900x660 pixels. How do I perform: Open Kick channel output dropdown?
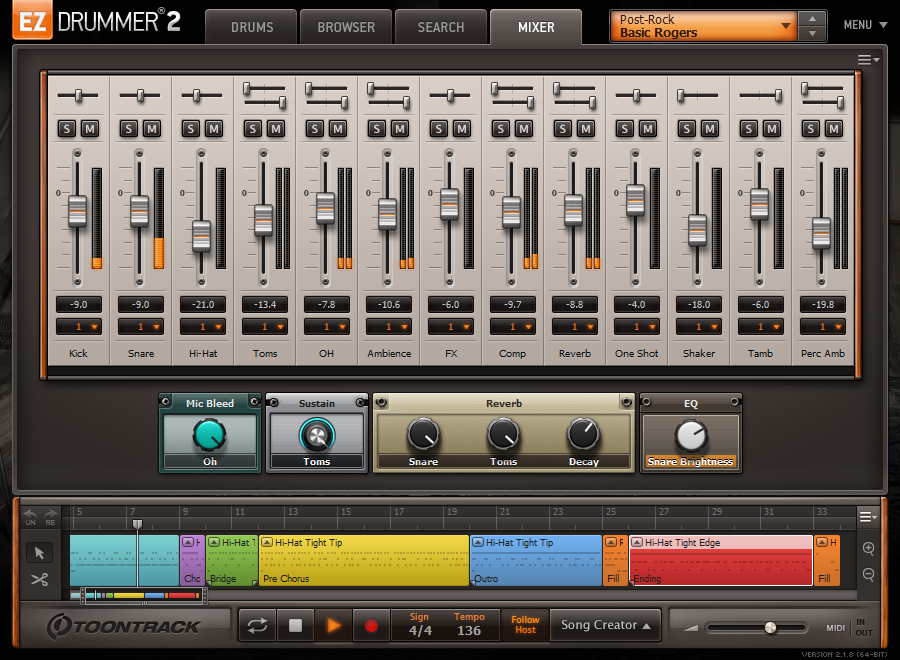click(x=79, y=327)
